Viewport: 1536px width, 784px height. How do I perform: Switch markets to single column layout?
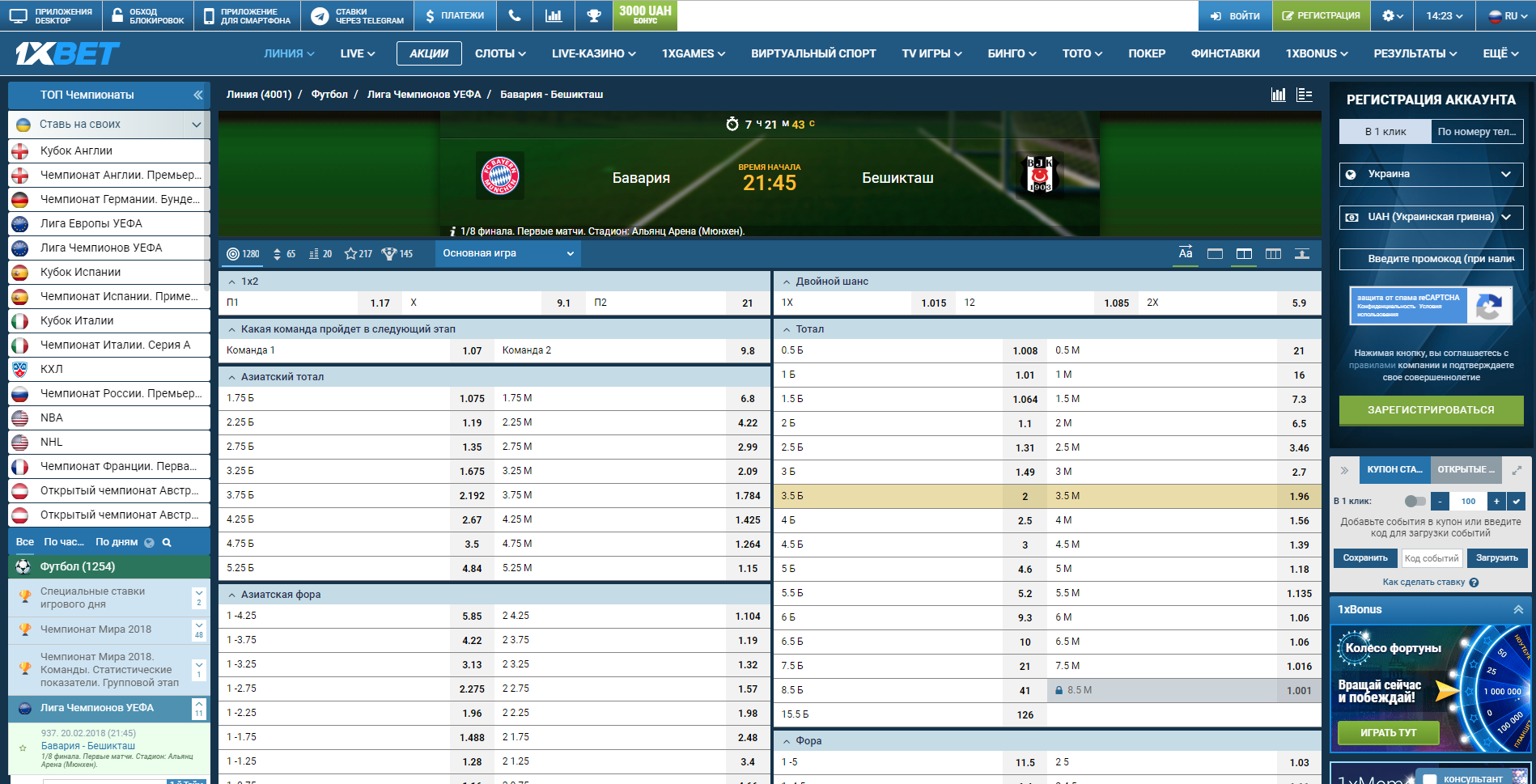(x=1215, y=254)
